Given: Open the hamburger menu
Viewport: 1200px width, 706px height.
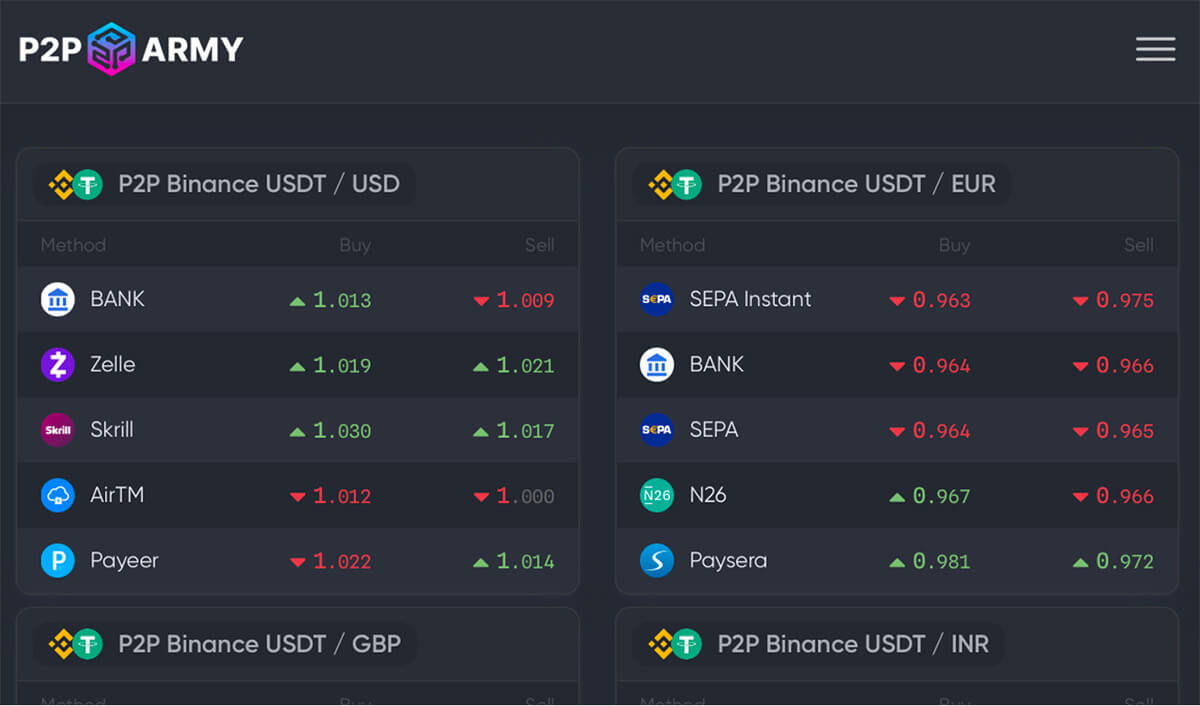Looking at the screenshot, I should coord(1155,49).
